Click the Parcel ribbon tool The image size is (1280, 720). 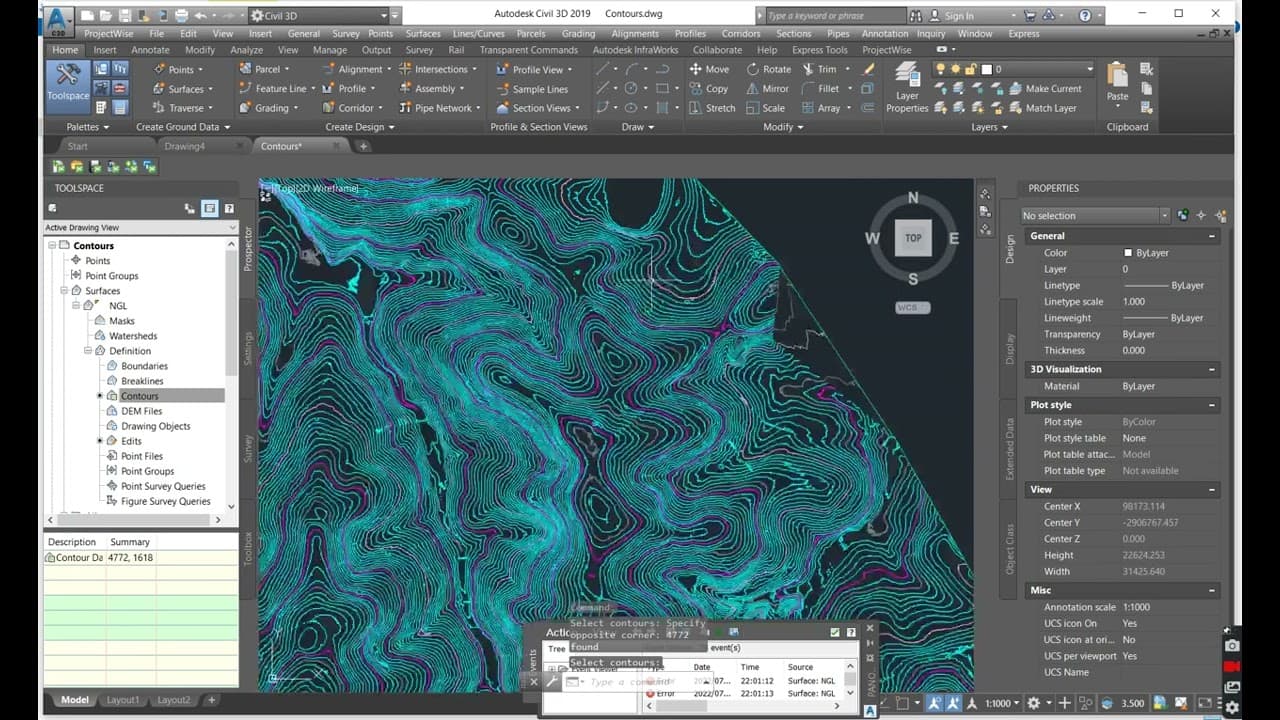click(260, 69)
